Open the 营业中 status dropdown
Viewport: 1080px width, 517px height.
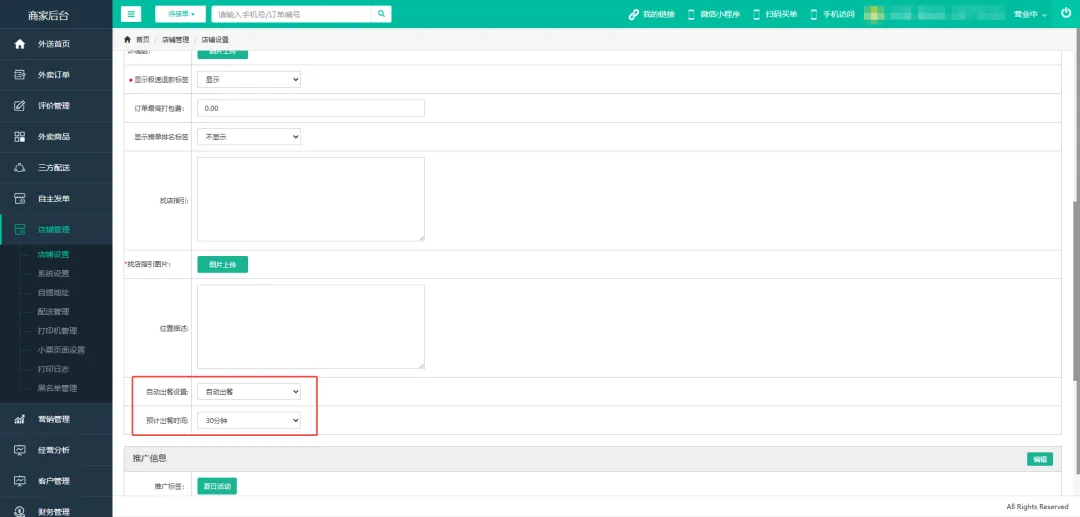pos(1030,14)
